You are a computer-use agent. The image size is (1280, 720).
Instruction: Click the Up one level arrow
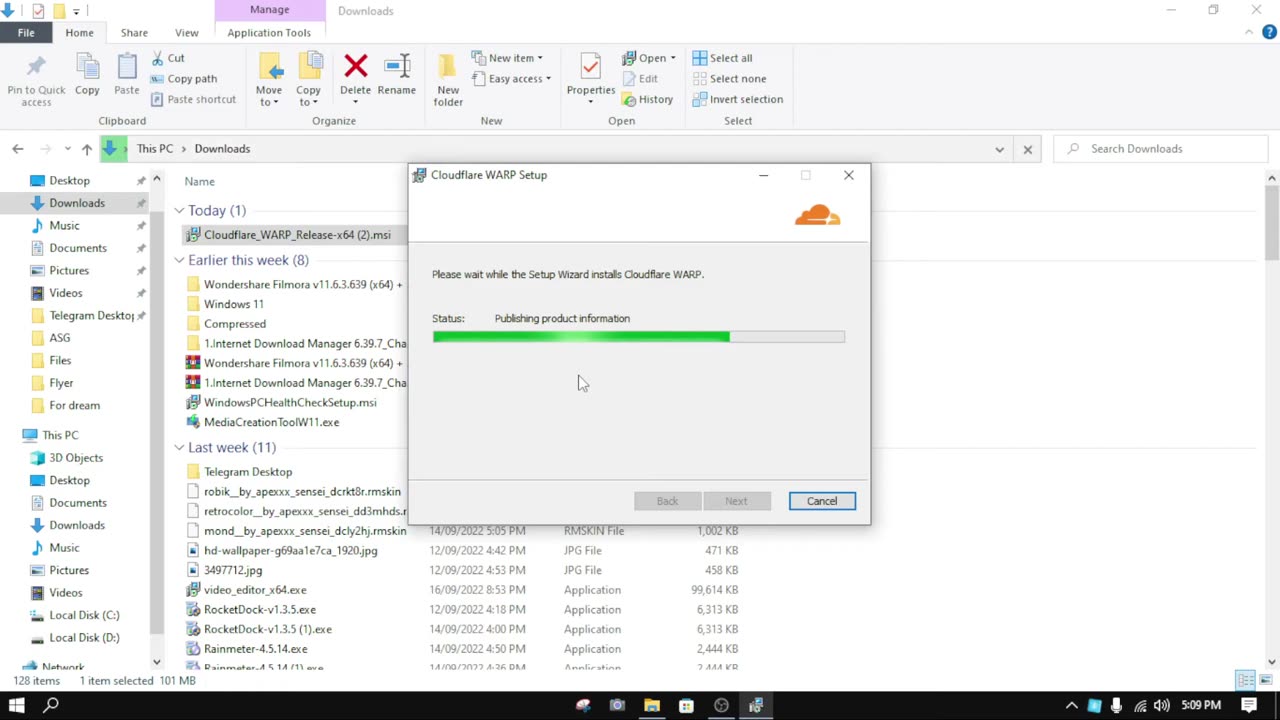click(87, 149)
